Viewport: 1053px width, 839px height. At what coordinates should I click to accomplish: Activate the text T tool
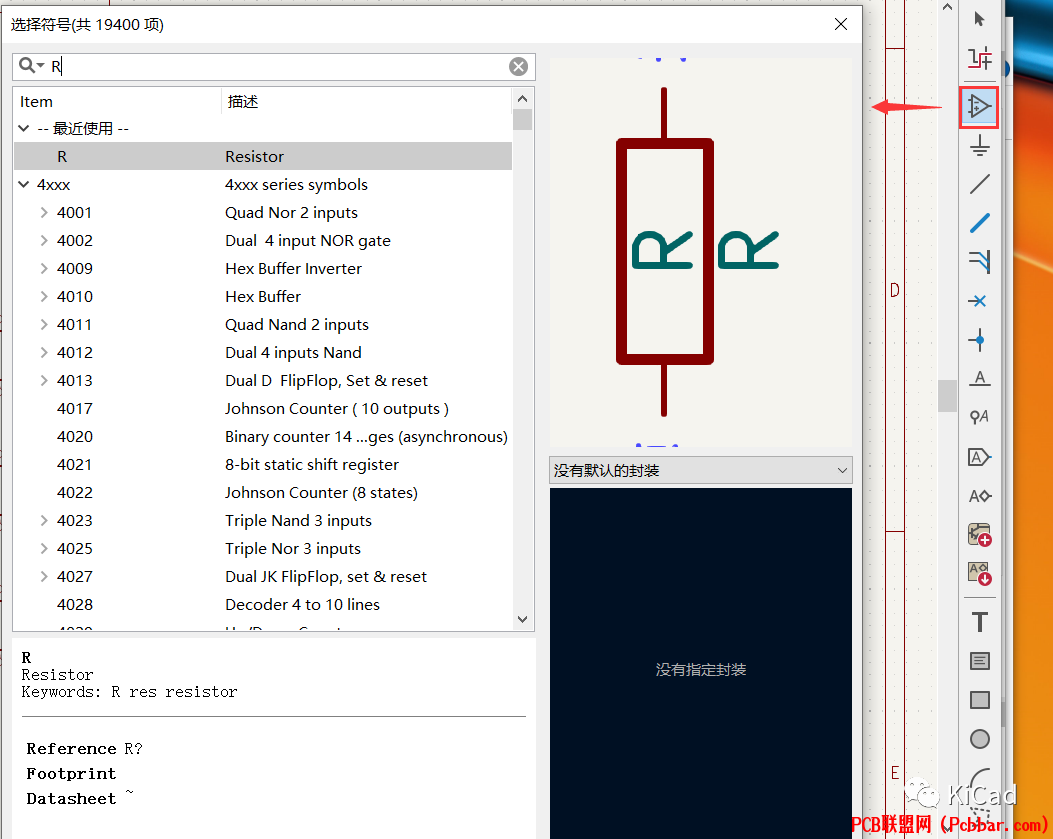point(979,622)
